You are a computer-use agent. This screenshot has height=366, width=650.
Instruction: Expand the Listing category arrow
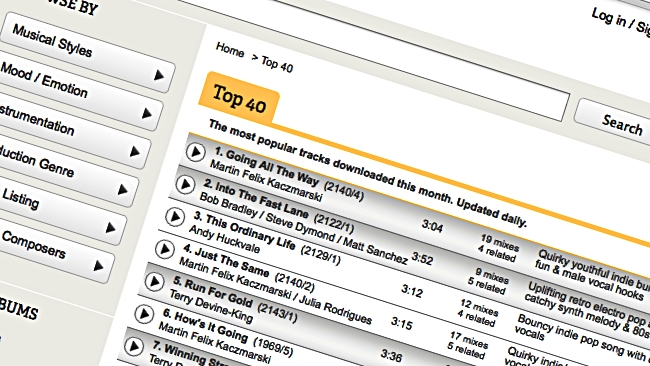111,228
